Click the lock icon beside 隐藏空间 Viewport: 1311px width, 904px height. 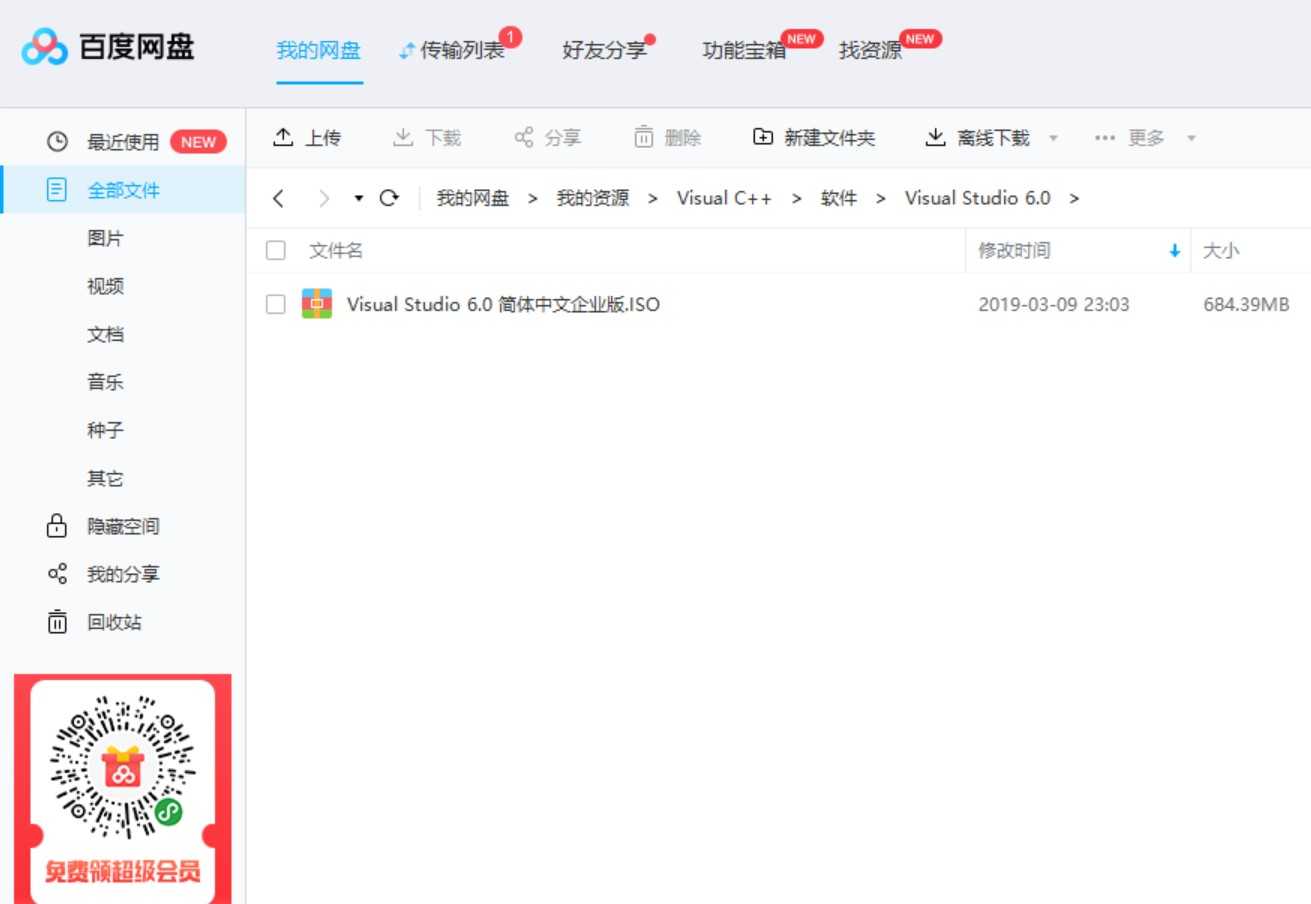pos(57,525)
